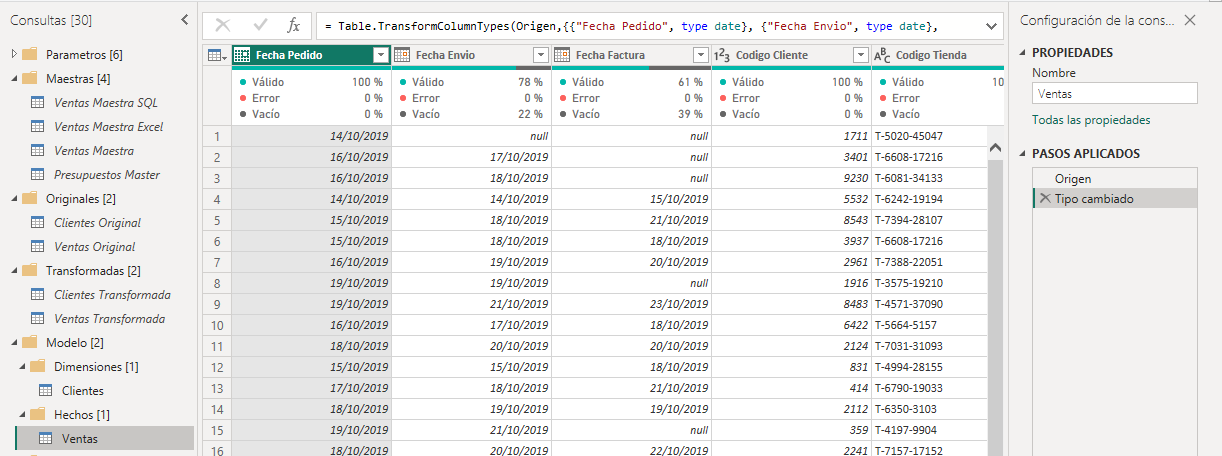Collapse the Originales [2] folder
Viewport: 1222px width, 456px height.
pos(14,198)
